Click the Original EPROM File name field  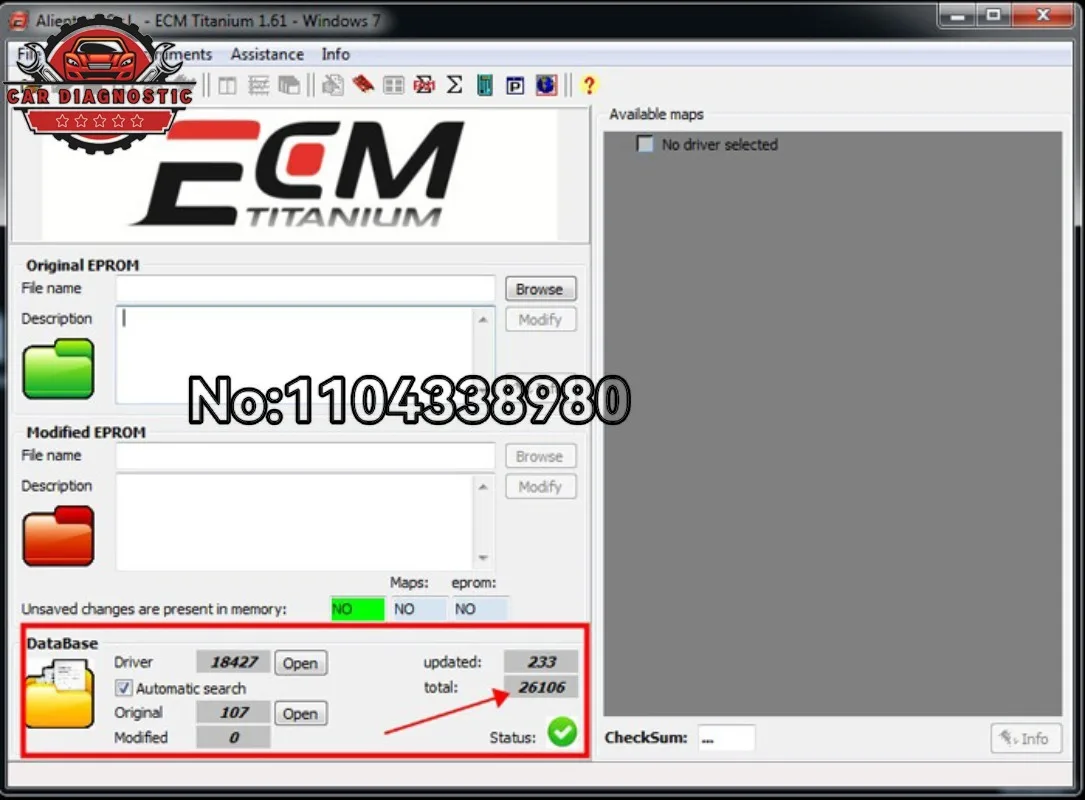(305, 289)
